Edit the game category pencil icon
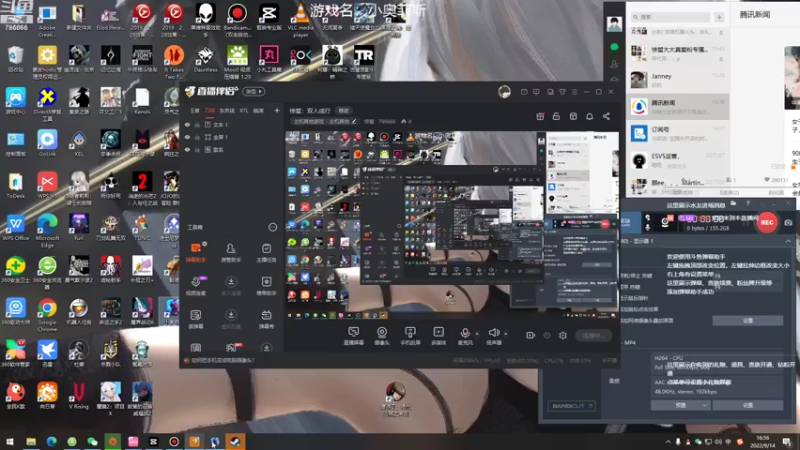 coord(354,121)
